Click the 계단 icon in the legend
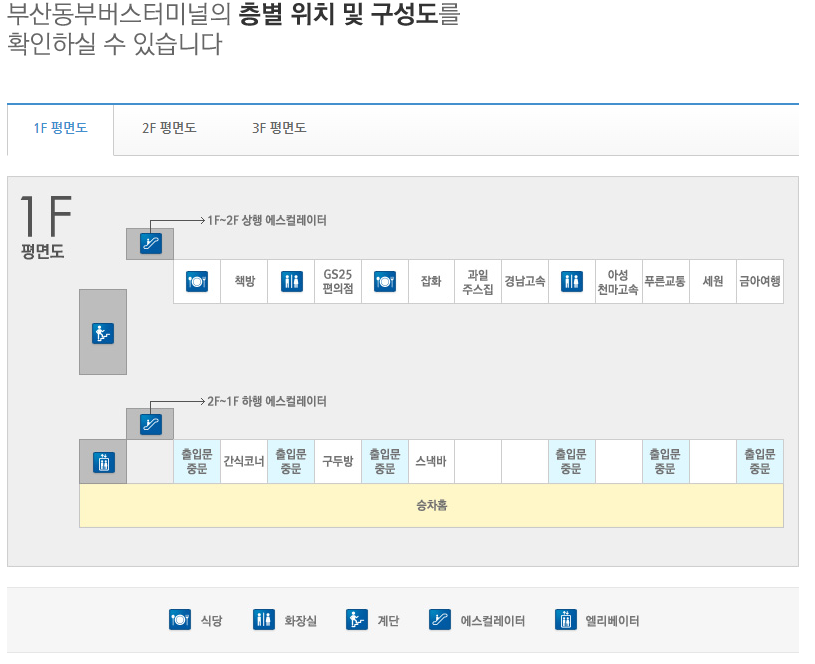Screen dimensions: 815x664 tap(355, 619)
